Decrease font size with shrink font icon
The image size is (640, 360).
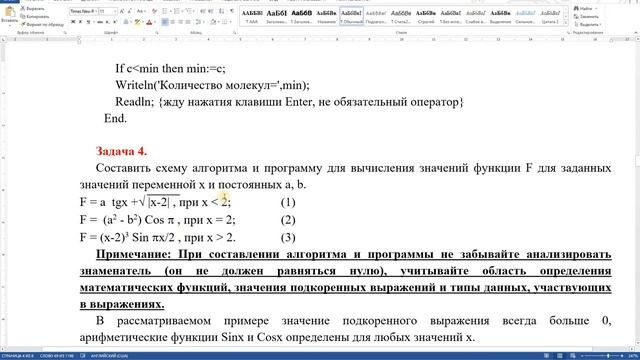click(130, 11)
